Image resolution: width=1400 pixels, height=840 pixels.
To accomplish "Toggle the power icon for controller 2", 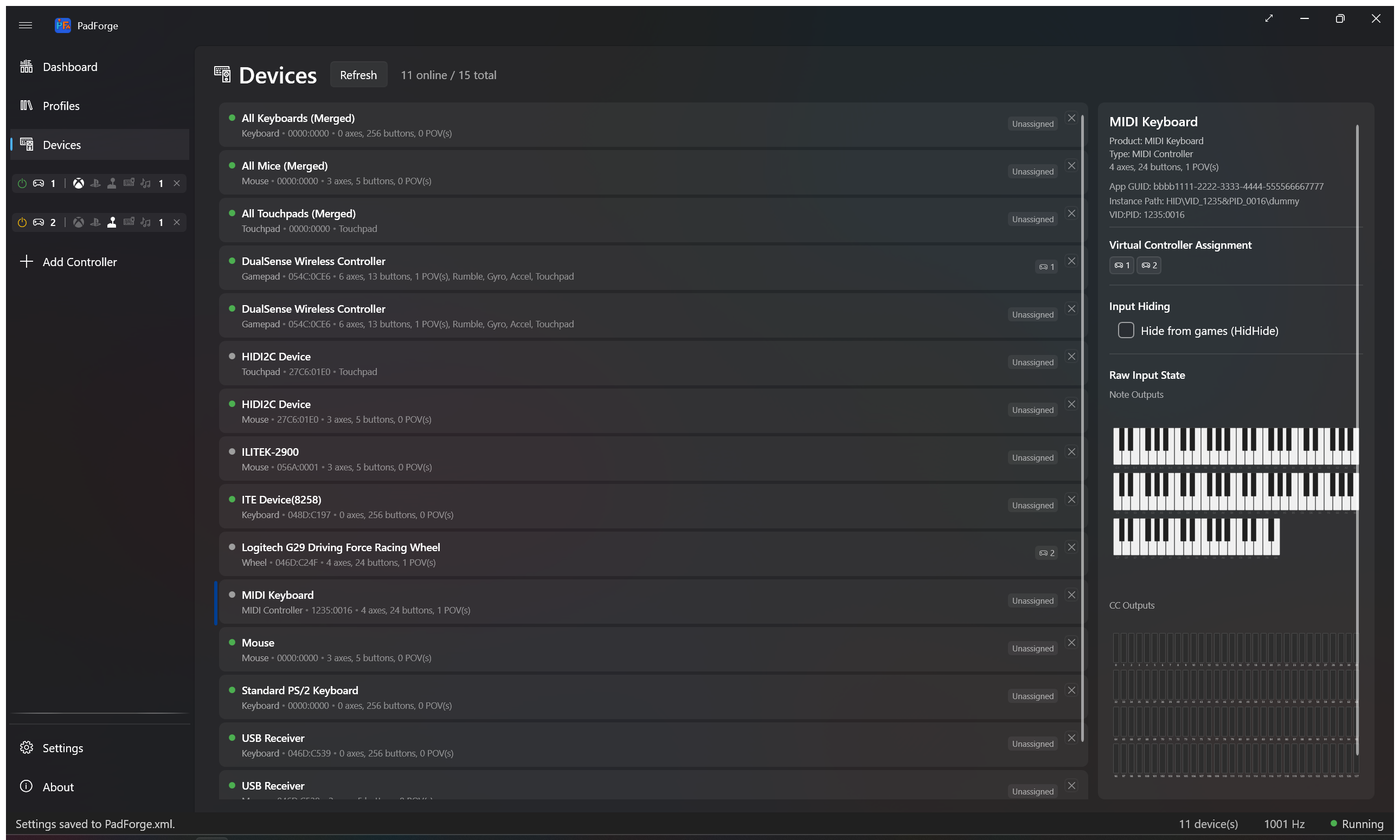I will point(22,222).
